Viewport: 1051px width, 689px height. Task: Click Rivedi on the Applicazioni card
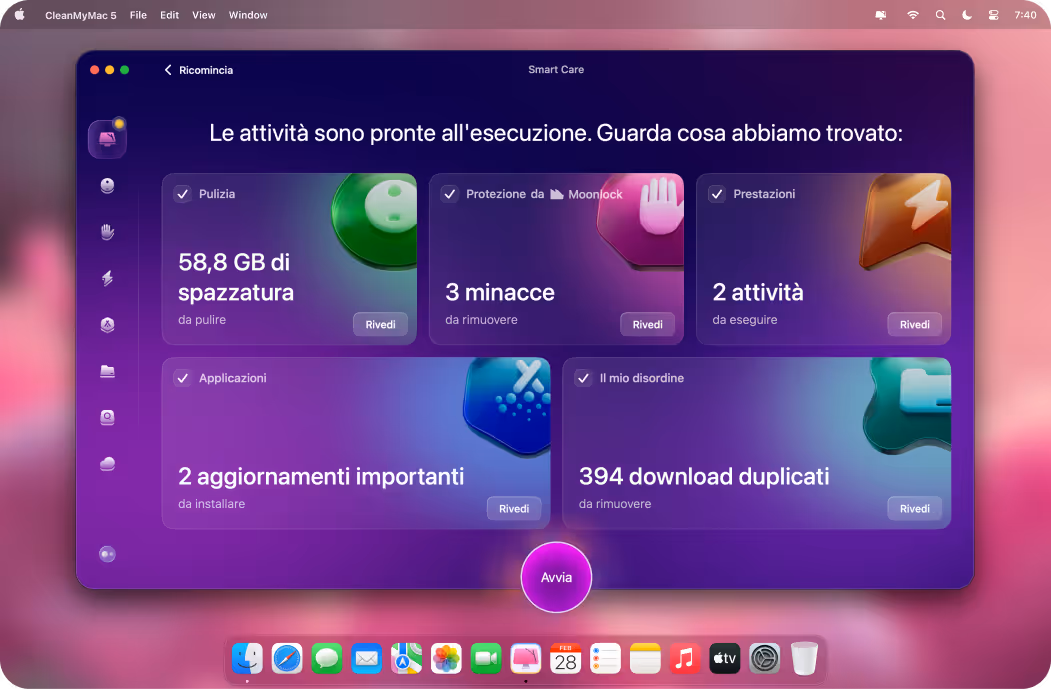pyautogui.click(x=514, y=509)
